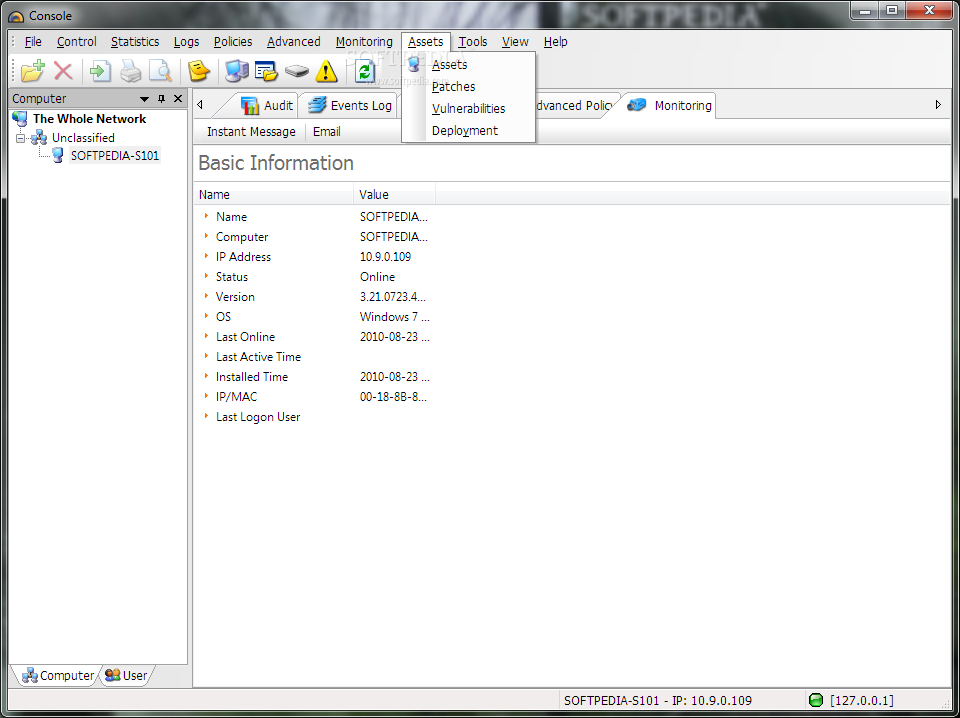This screenshot has width=960, height=718.
Task: Choose Patches from the Assets menu
Action: (469, 86)
